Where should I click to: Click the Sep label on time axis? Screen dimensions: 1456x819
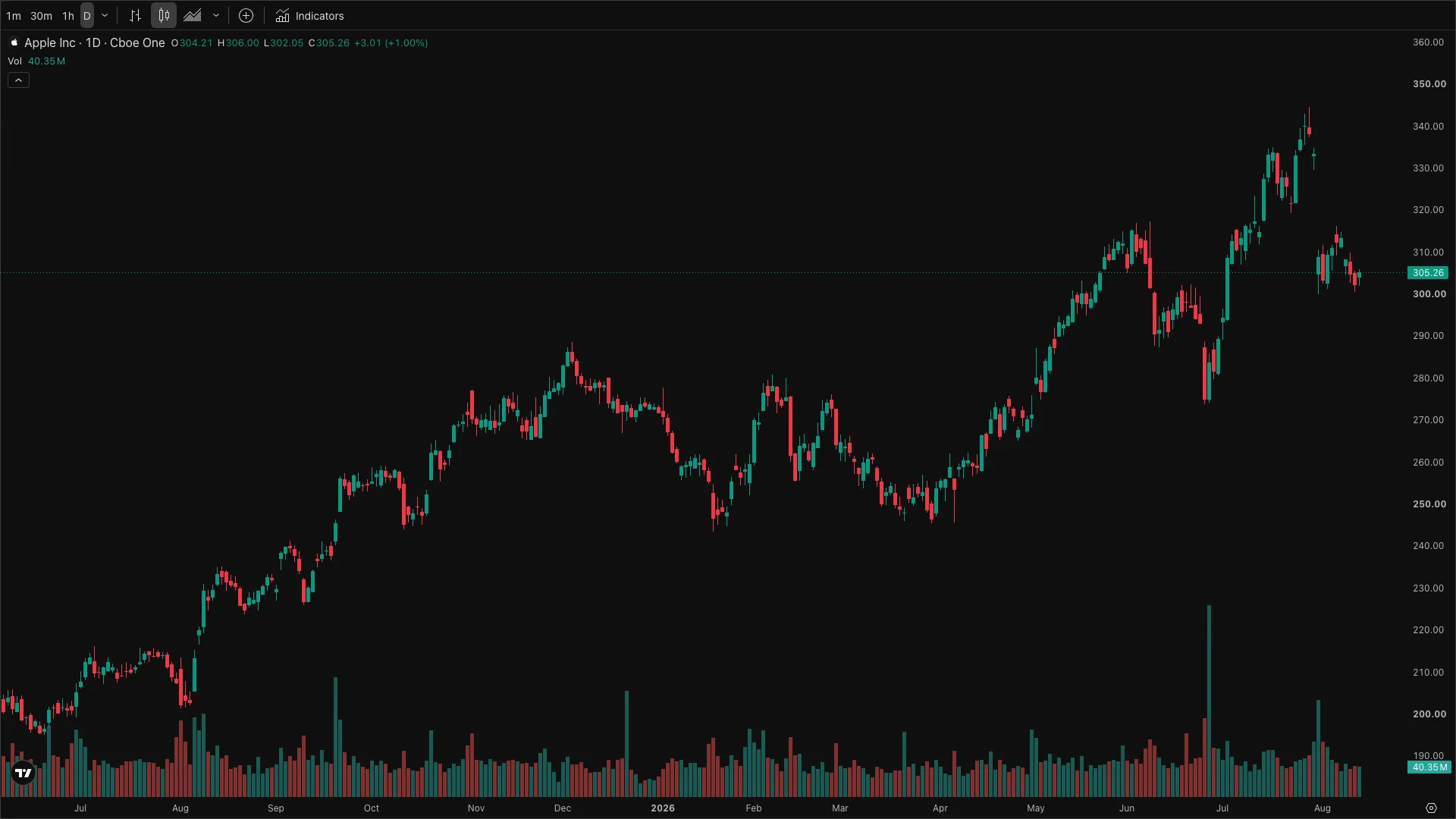[x=276, y=808]
